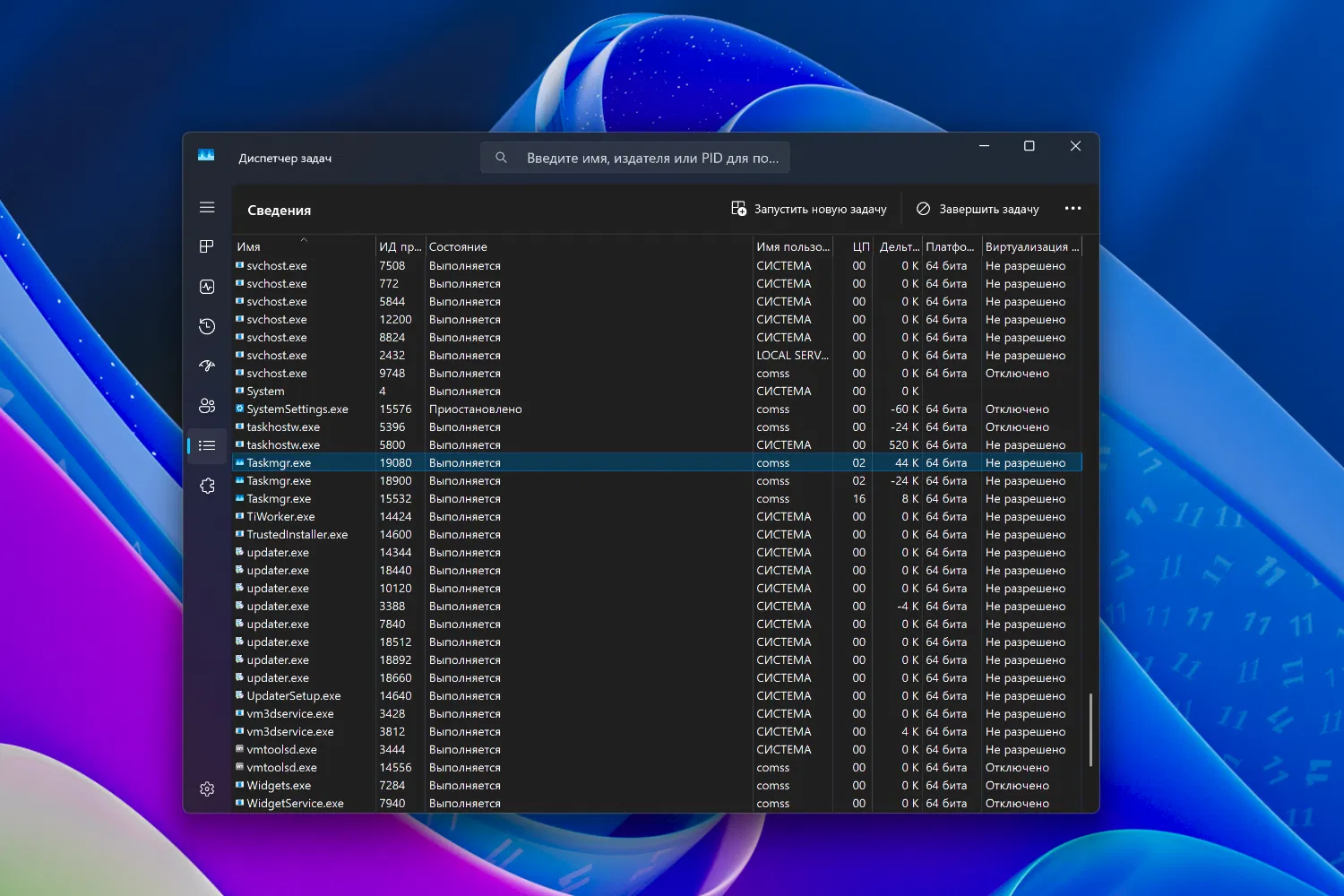Screen dimensions: 1344x896
Task: Open the Services puzzle-piece icon
Action: 207,486
